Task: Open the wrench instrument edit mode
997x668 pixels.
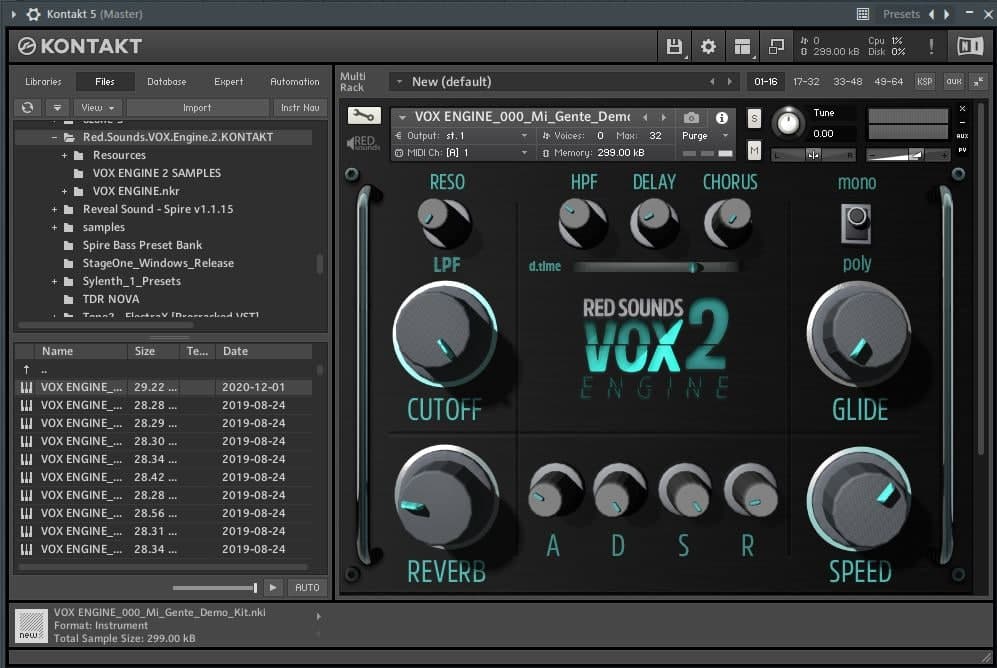Action: pos(364,115)
